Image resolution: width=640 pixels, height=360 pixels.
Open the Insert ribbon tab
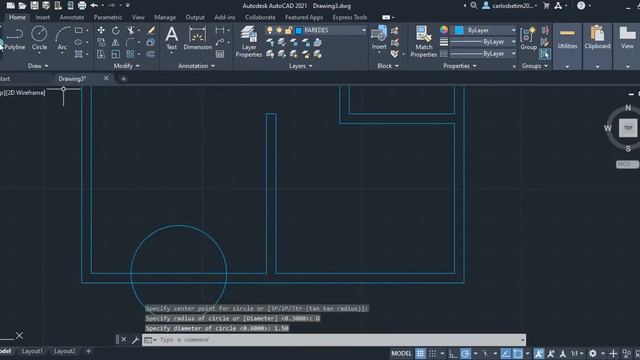point(42,17)
